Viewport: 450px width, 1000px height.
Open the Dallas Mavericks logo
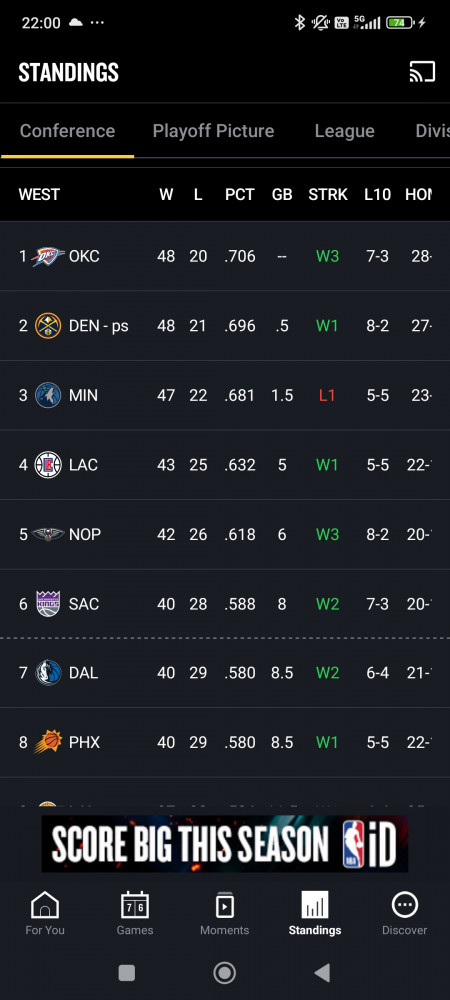48,673
